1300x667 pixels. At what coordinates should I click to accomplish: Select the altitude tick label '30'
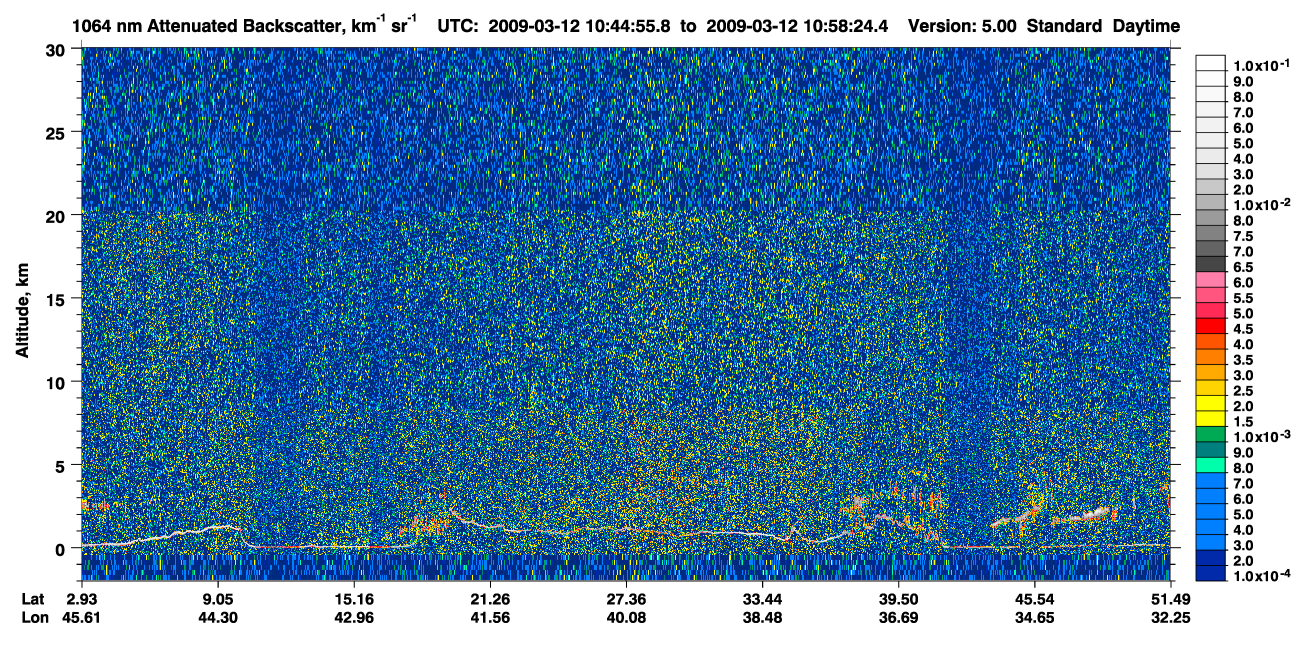pos(58,48)
